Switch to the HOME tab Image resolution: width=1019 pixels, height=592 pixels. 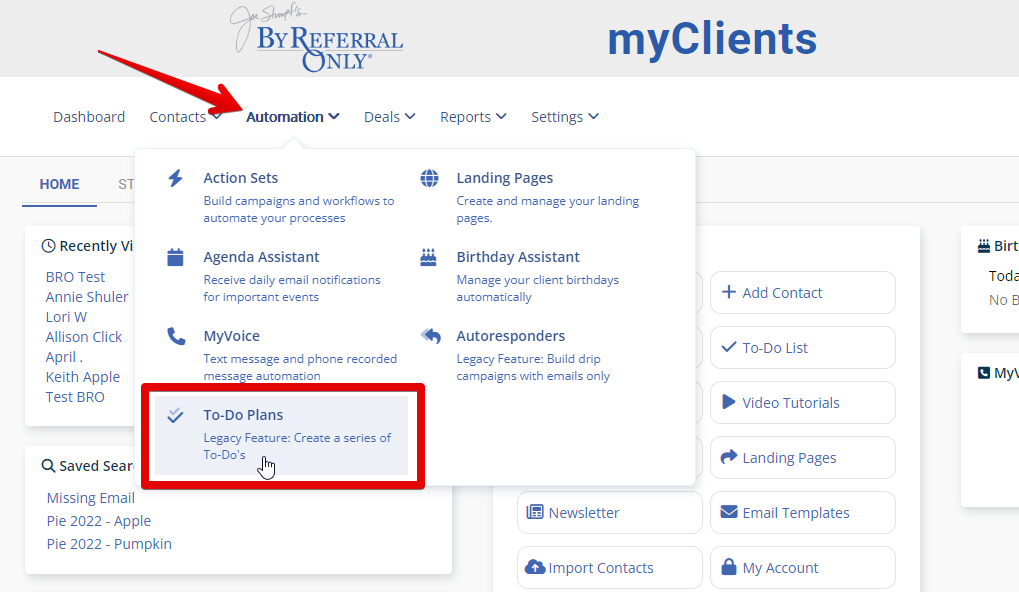coord(59,184)
